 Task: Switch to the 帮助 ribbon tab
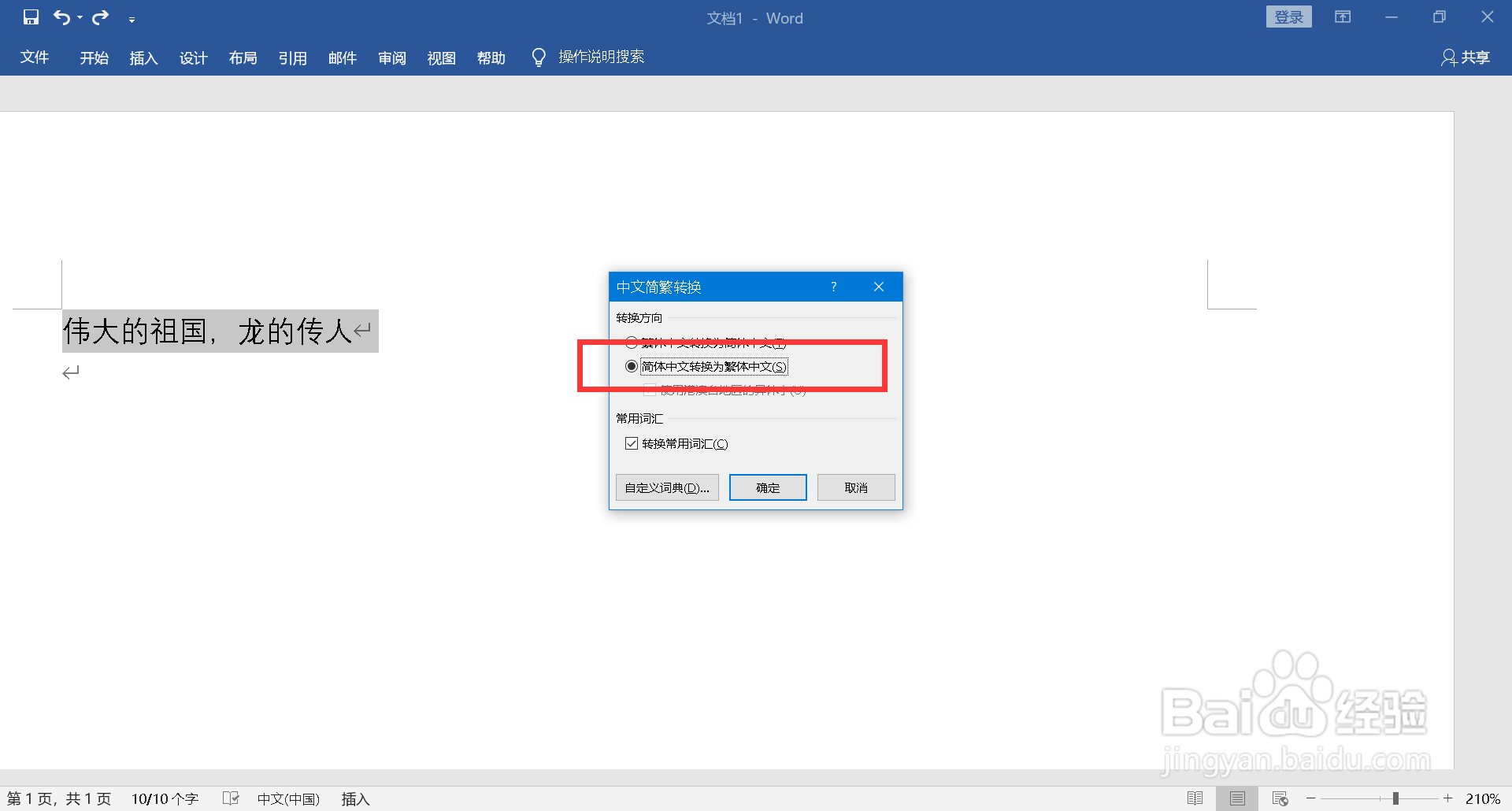point(491,57)
